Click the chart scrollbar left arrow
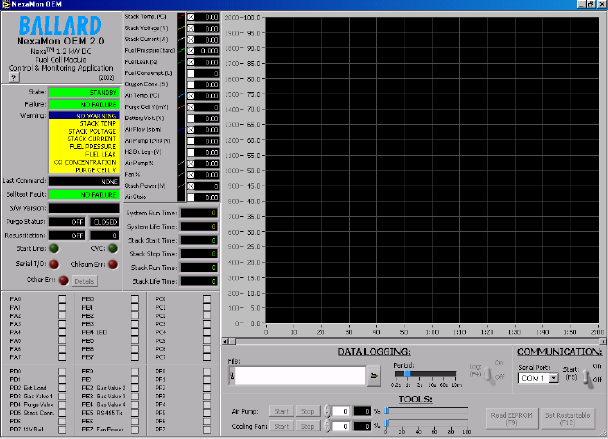This screenshot has width=608, height=439. (225, 341)
